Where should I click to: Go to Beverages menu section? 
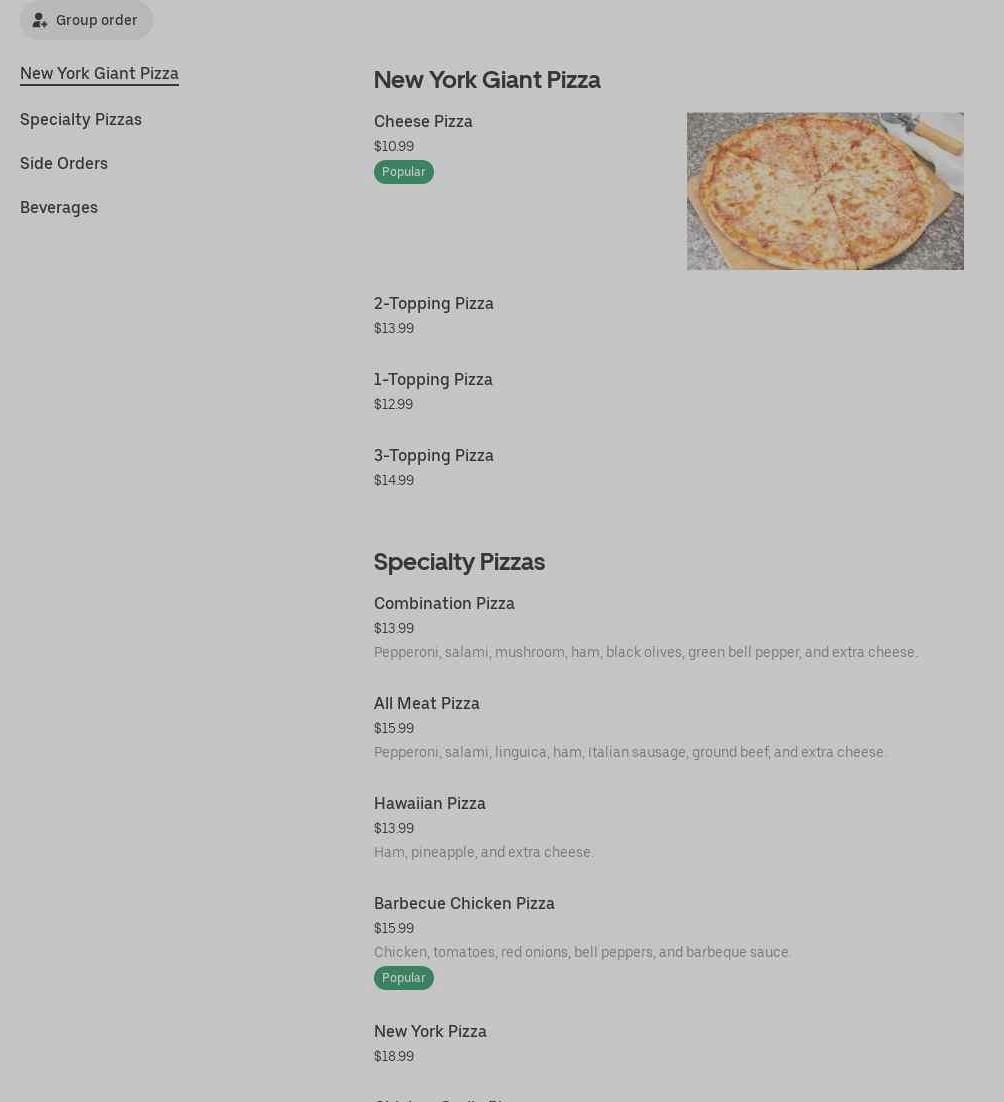59,207
